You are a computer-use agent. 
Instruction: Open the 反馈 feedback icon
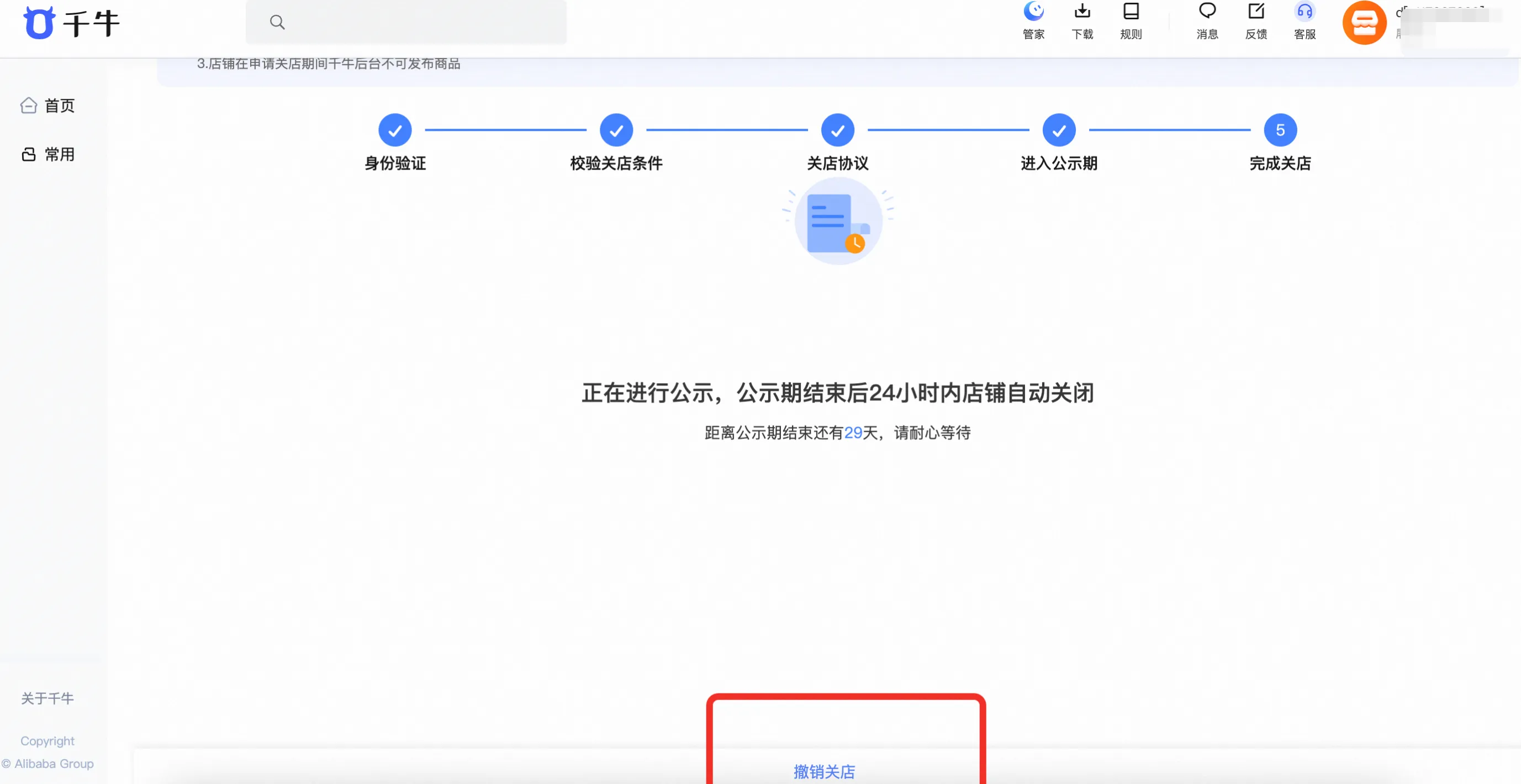pos(1256,11)
